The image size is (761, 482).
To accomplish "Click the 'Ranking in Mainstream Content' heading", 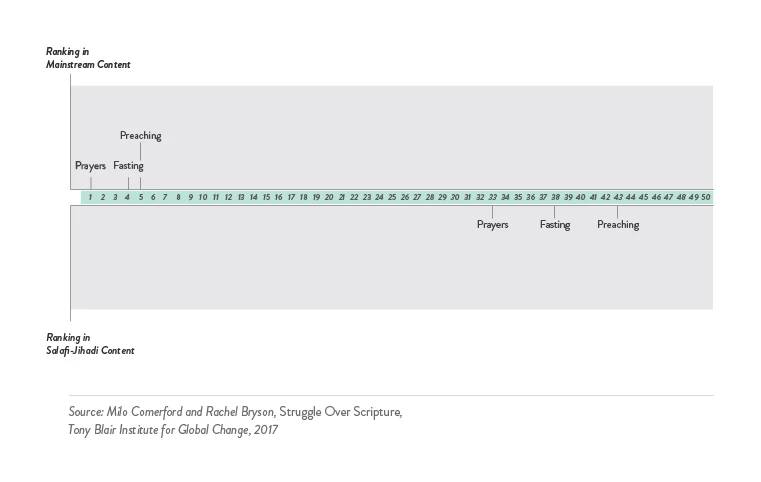I will [88, 58].
